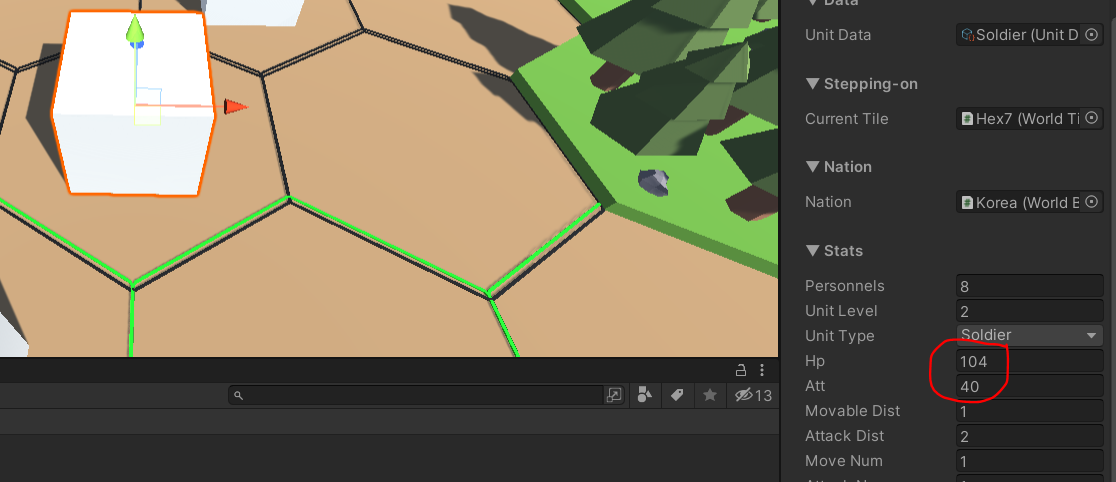1116x482 pixels.
Task: Click the Personnels property label
Action: tap(845, 286)
